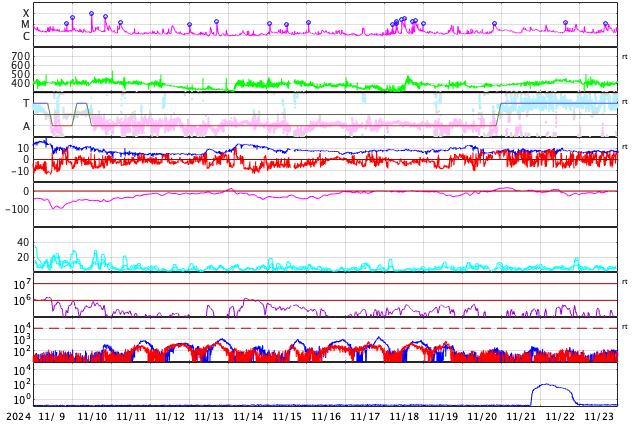
Task: Click the 11/22 date label
Action: [560, 416]
